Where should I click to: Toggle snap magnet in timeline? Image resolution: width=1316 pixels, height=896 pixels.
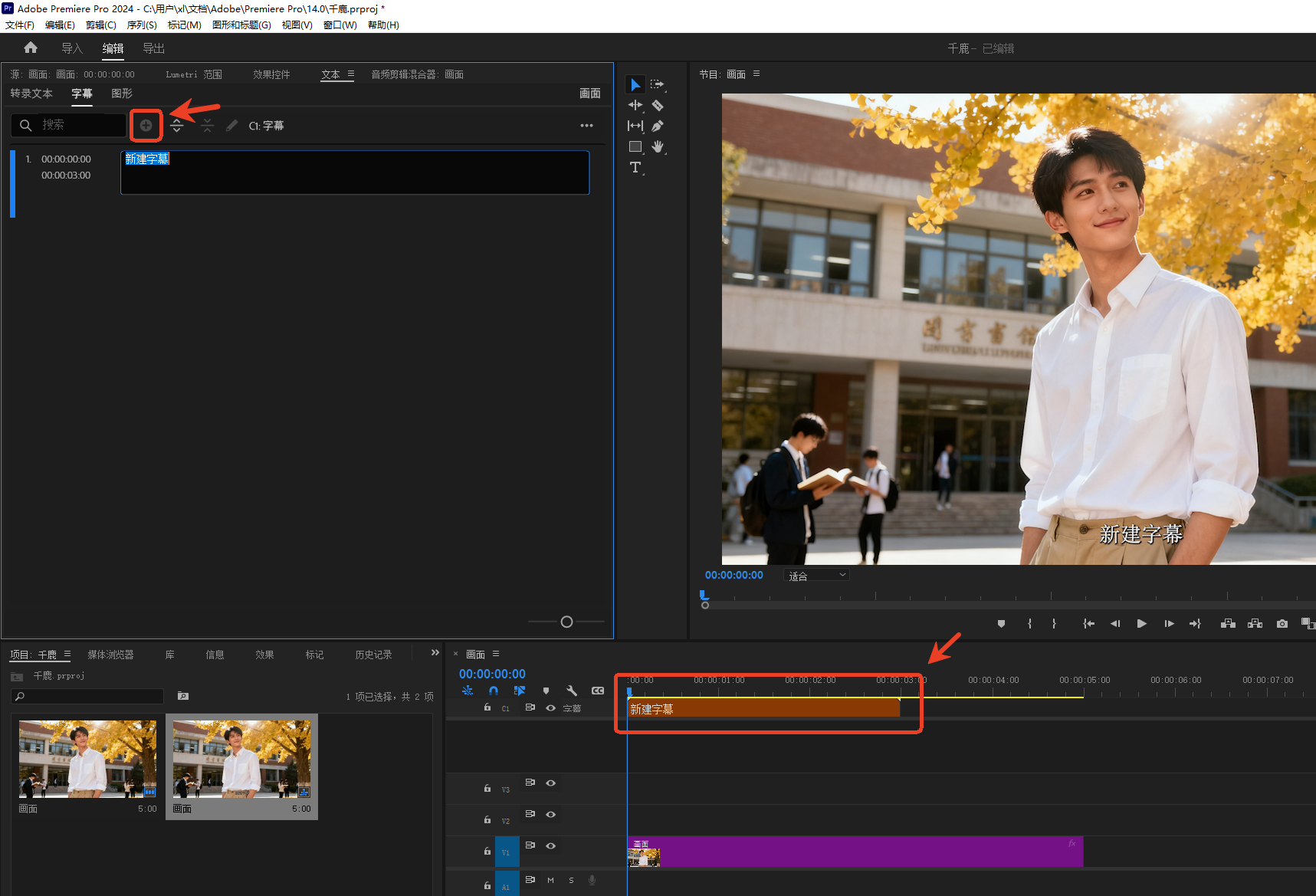[494, 691]
